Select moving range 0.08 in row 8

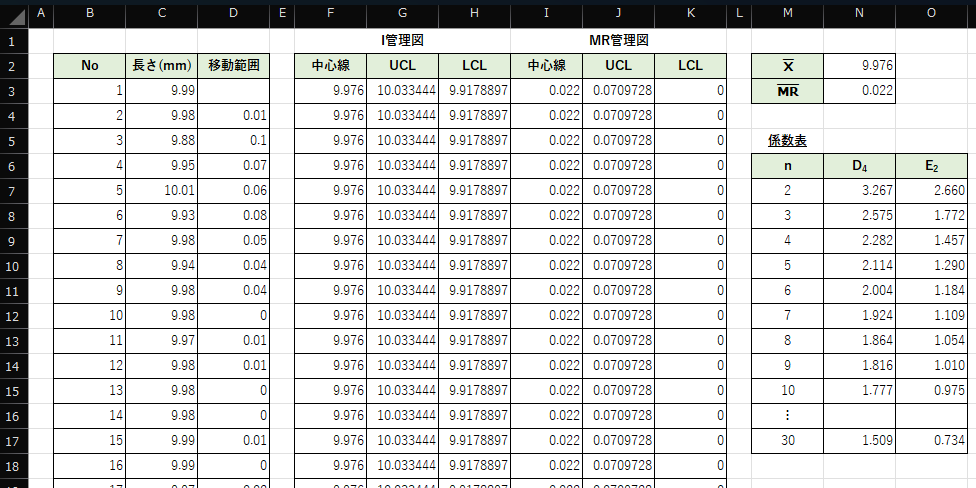(x=233, y=215)
